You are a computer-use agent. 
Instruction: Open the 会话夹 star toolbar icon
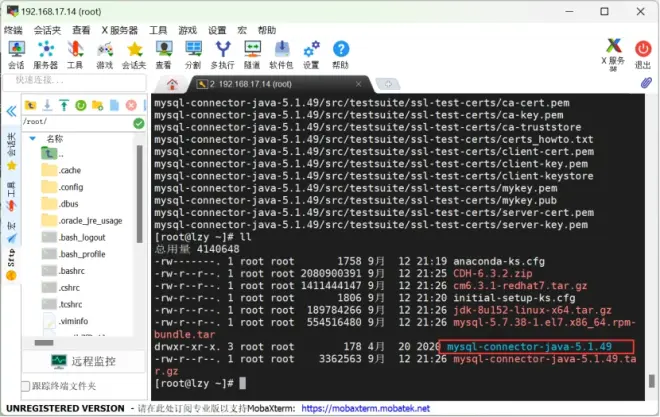[134, 55]
